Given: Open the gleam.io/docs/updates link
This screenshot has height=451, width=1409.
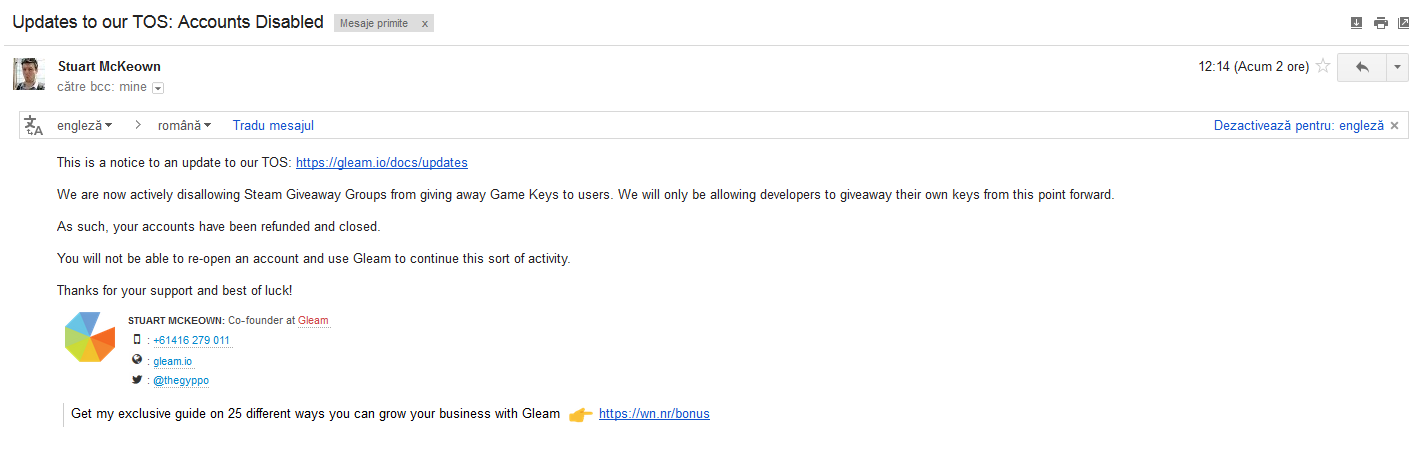Looking at the screenshot, I should (381, 162).
